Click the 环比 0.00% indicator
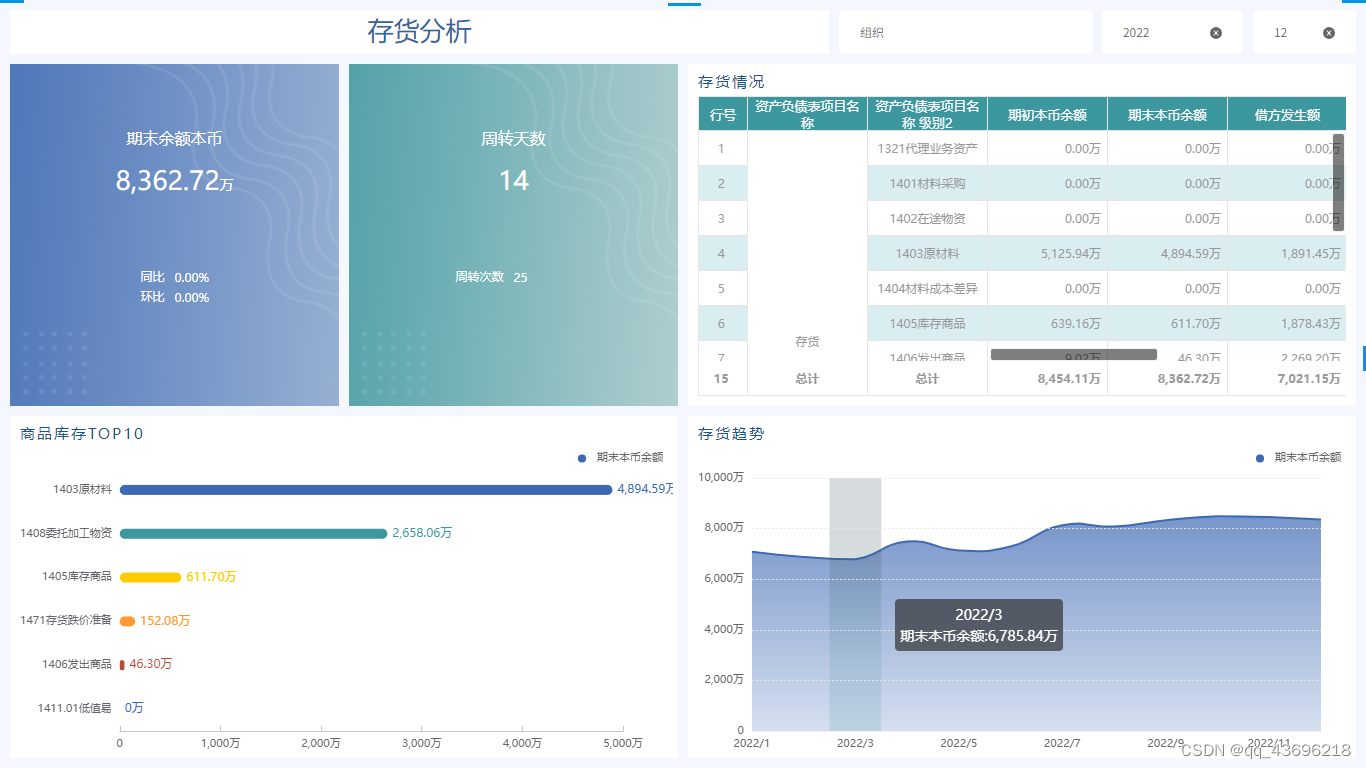Image resolution: width=1366 pixels, height=768 pixels. pos(174,297)
